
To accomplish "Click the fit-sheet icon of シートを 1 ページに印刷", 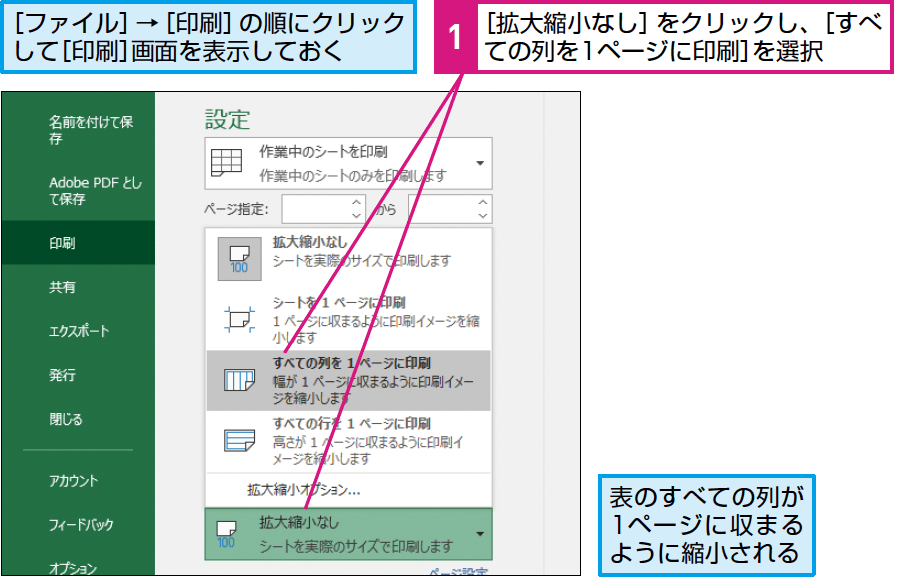I will pos(239,319).
